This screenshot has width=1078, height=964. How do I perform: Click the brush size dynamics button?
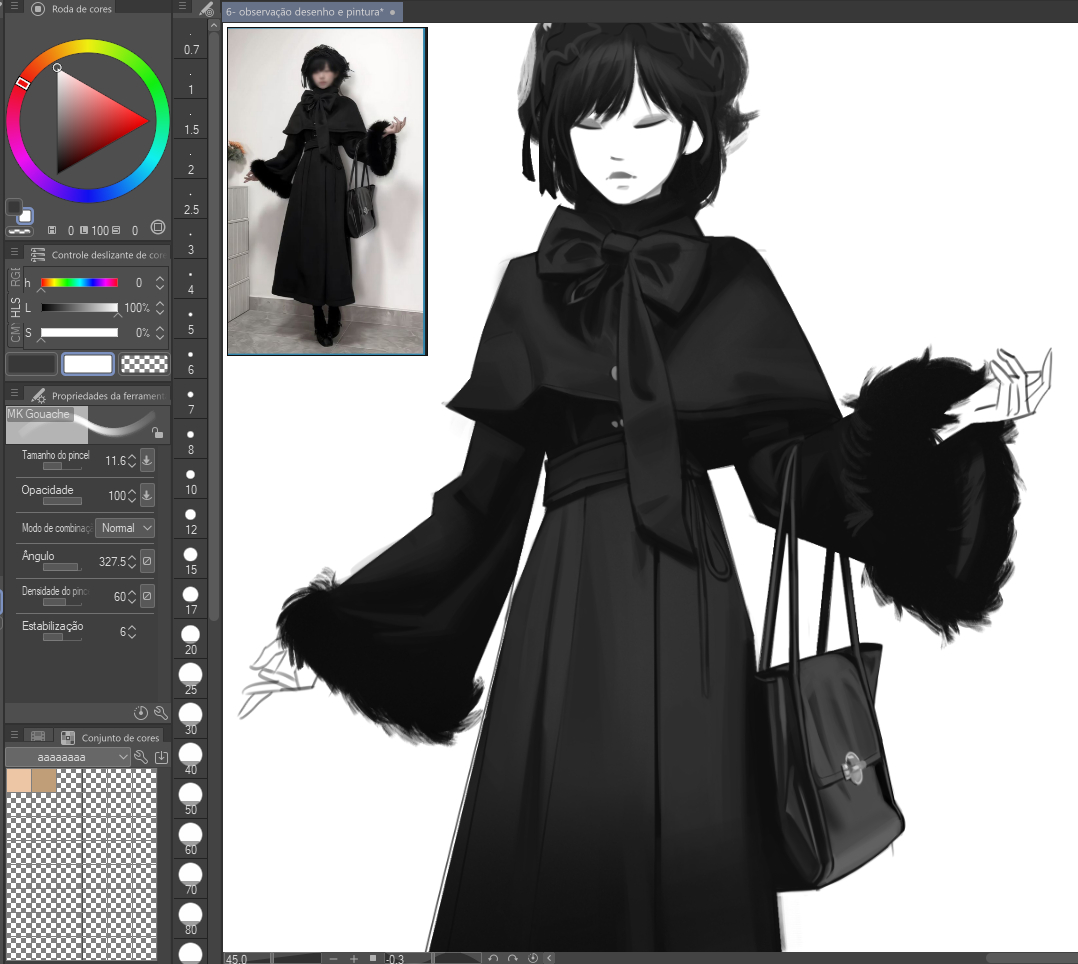click(x=147, y=460)
